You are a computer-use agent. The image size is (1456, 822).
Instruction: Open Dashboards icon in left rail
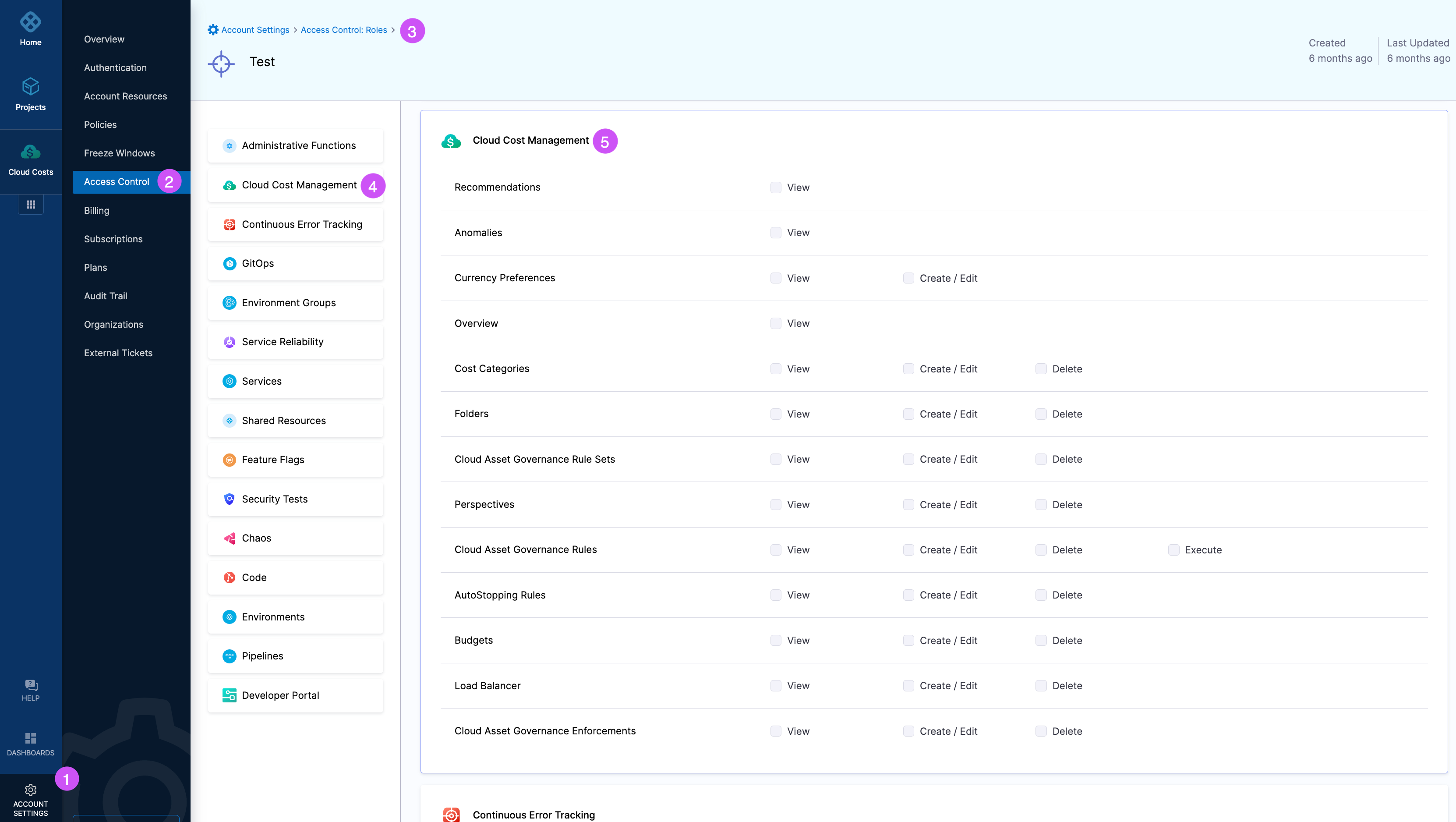coord(31,738)
